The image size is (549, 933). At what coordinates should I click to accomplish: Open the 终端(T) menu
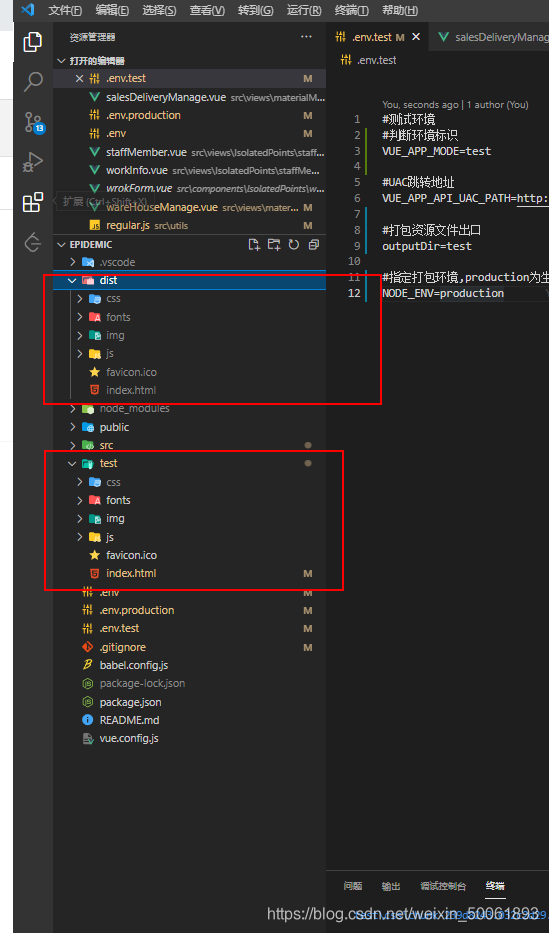pos(352,11)
